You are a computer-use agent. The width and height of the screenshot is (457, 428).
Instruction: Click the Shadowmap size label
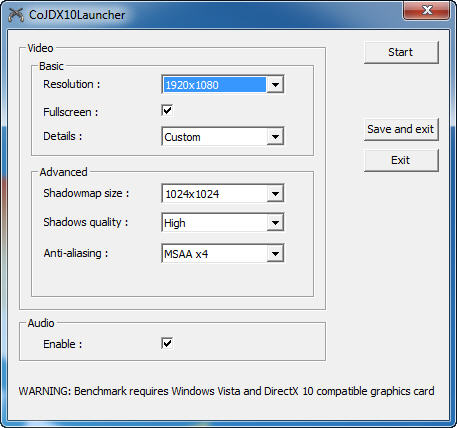click(86, 193)
